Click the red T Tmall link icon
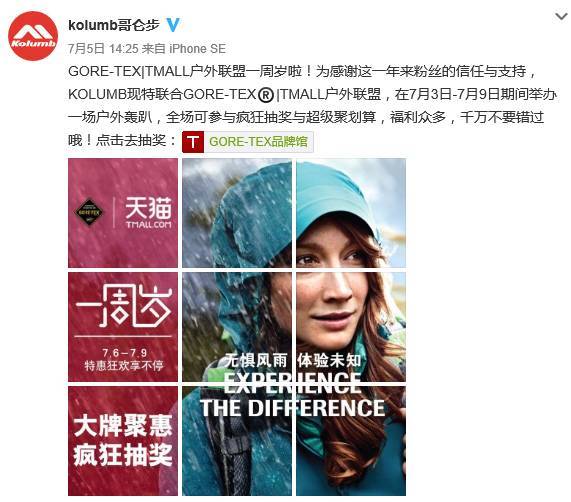This screenshot has height=502, width=571. (x=193, y=142)
